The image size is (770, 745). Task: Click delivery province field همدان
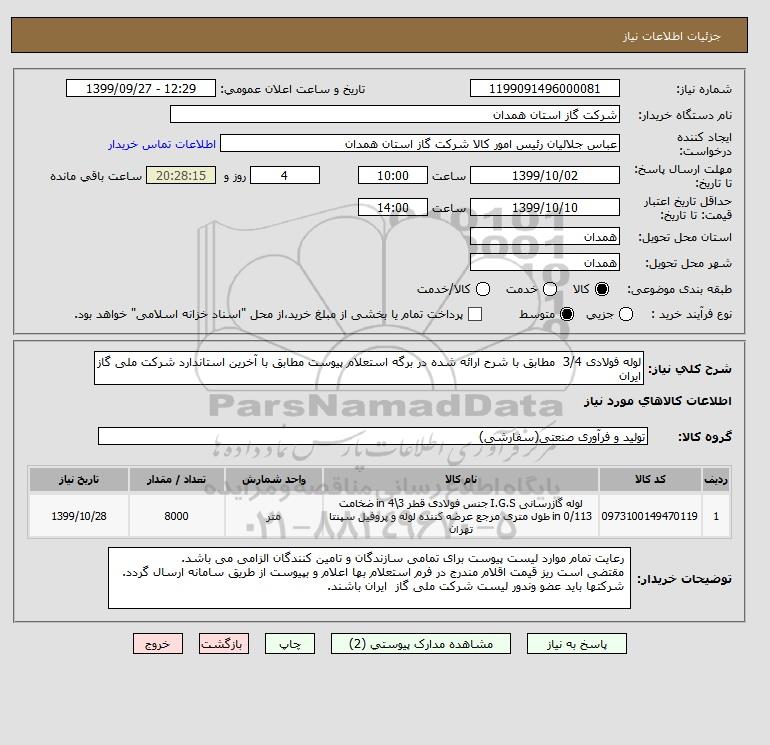click(x=545, y=237)
